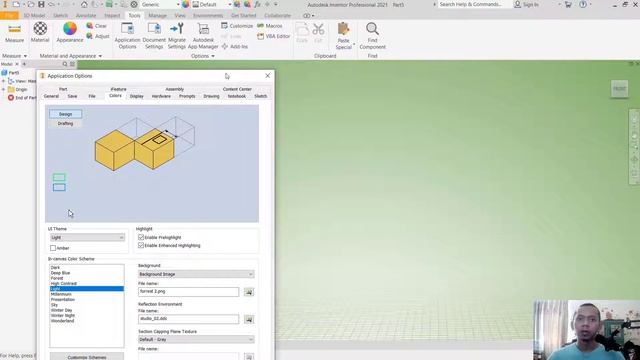This screenshot has width=640, height=360.
Task: Open the Material browser icon
Action: pyautogui.click(x=40, y=29)
